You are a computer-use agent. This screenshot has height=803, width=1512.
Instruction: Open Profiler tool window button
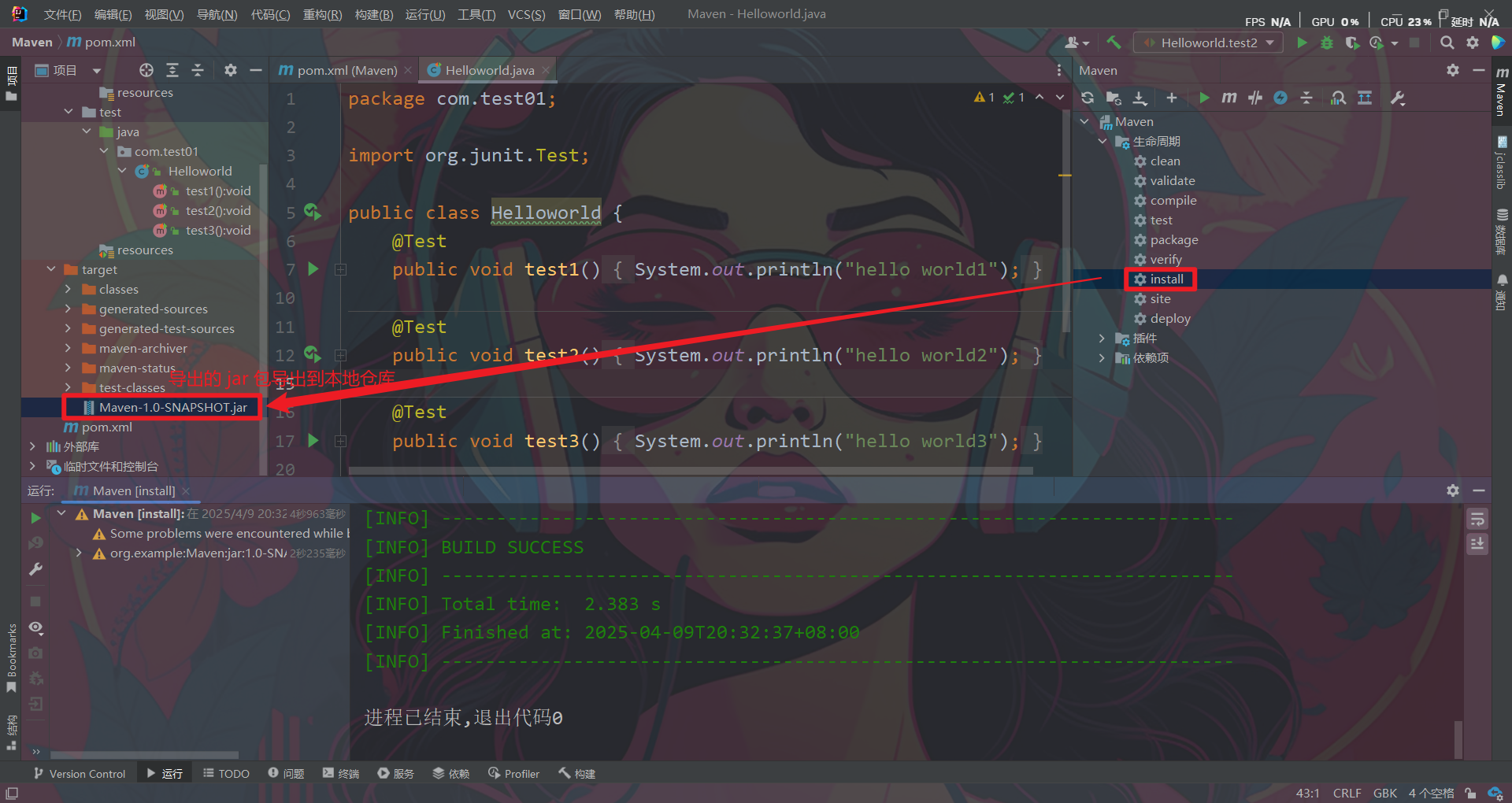coord(514,774)
